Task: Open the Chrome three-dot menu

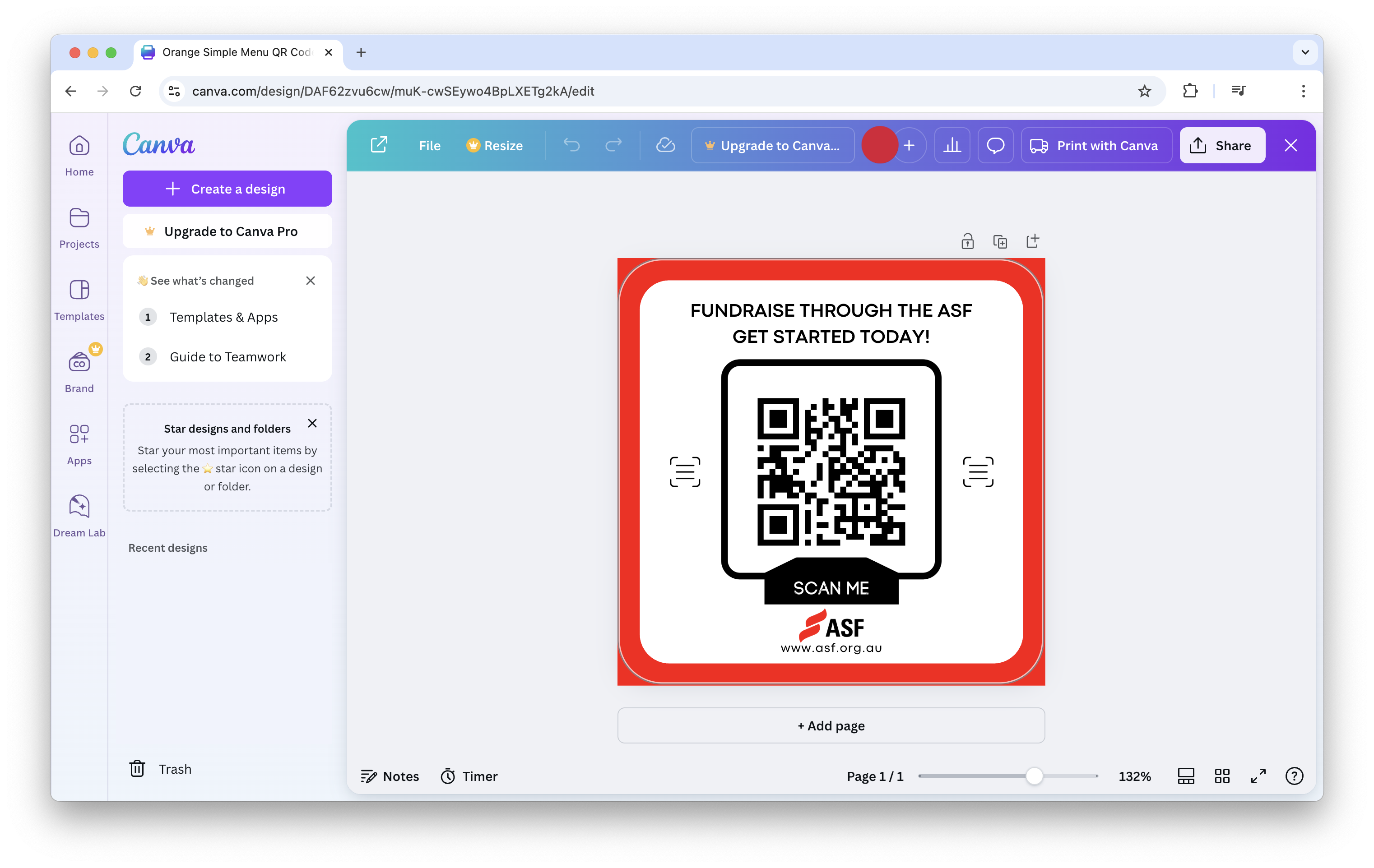Action: tap(1303, 91)
